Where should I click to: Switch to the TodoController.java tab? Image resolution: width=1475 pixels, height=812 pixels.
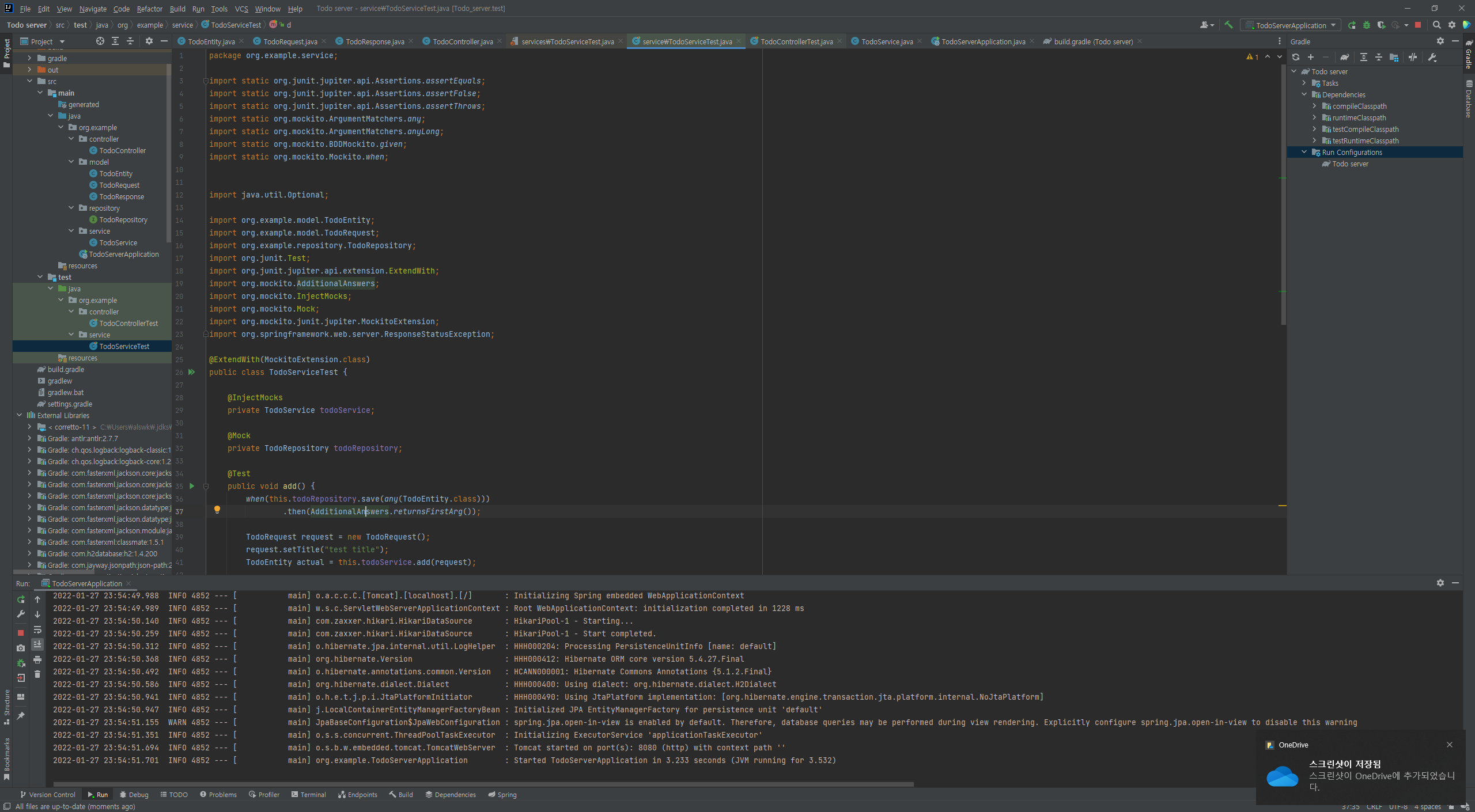click(462, 41)
